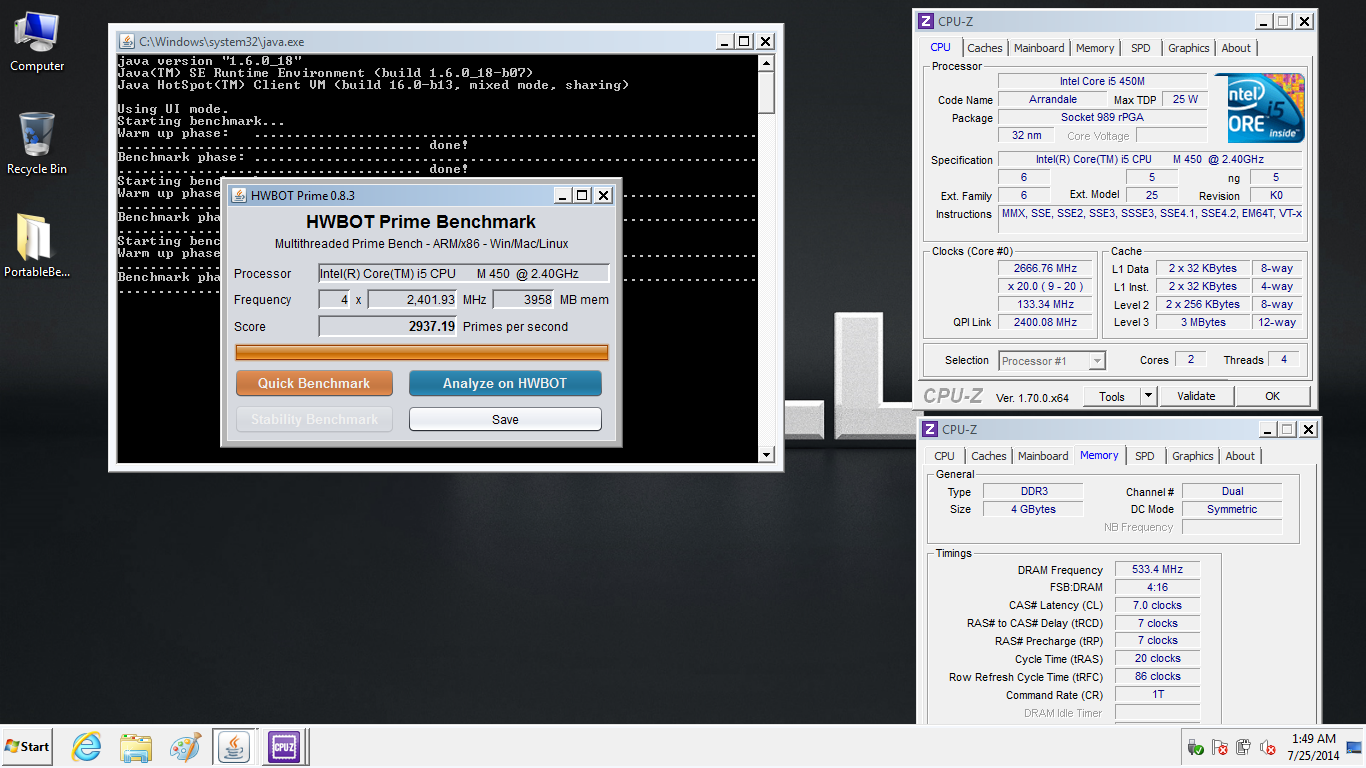The width and height of the screenshot is (1366, 768).
Task: Select About tab in upper CPU-Z window
Action: pos(1236,48)
